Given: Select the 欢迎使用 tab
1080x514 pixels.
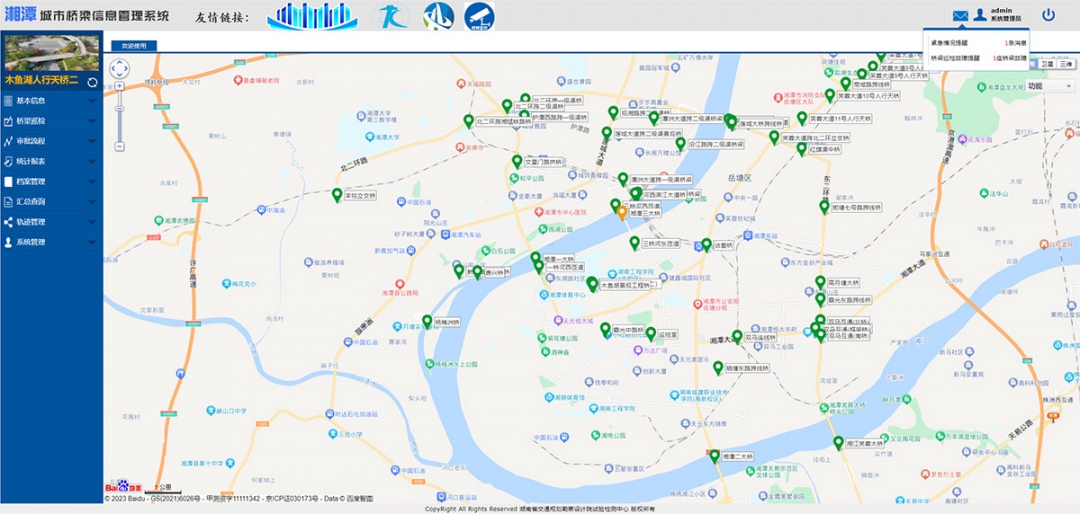Looking at the screenshot, I should pos(133,45).
